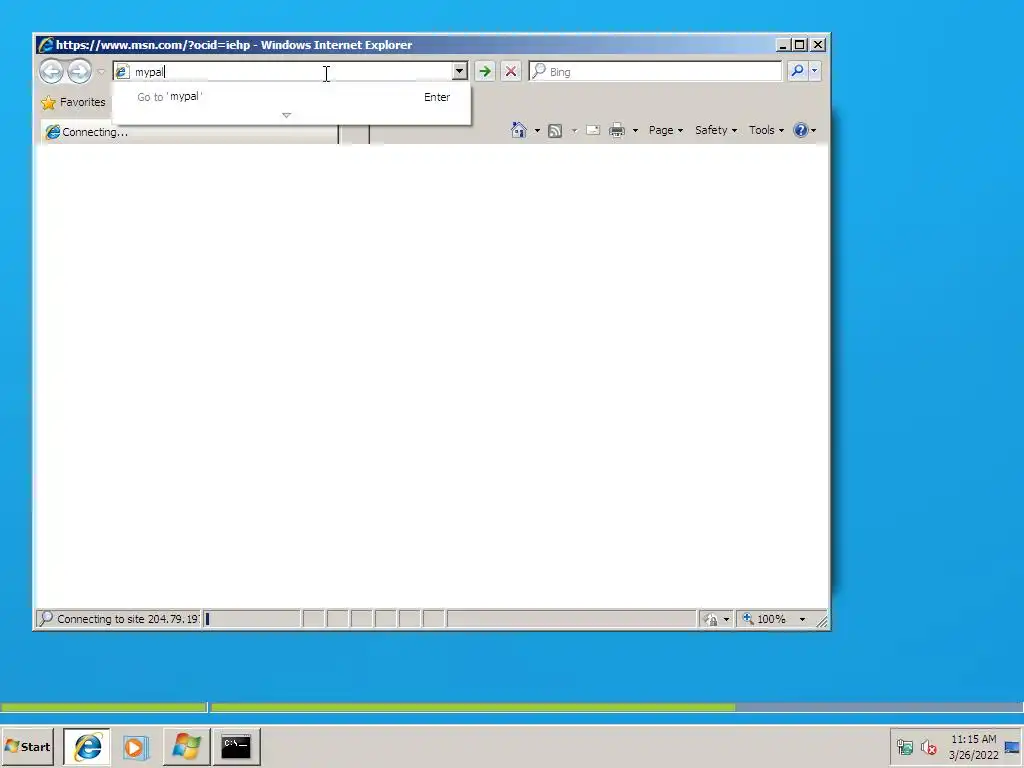Click the page loading progress bar
The width and height of the screenshot is (1024, 768).
(x=251, y=618)
